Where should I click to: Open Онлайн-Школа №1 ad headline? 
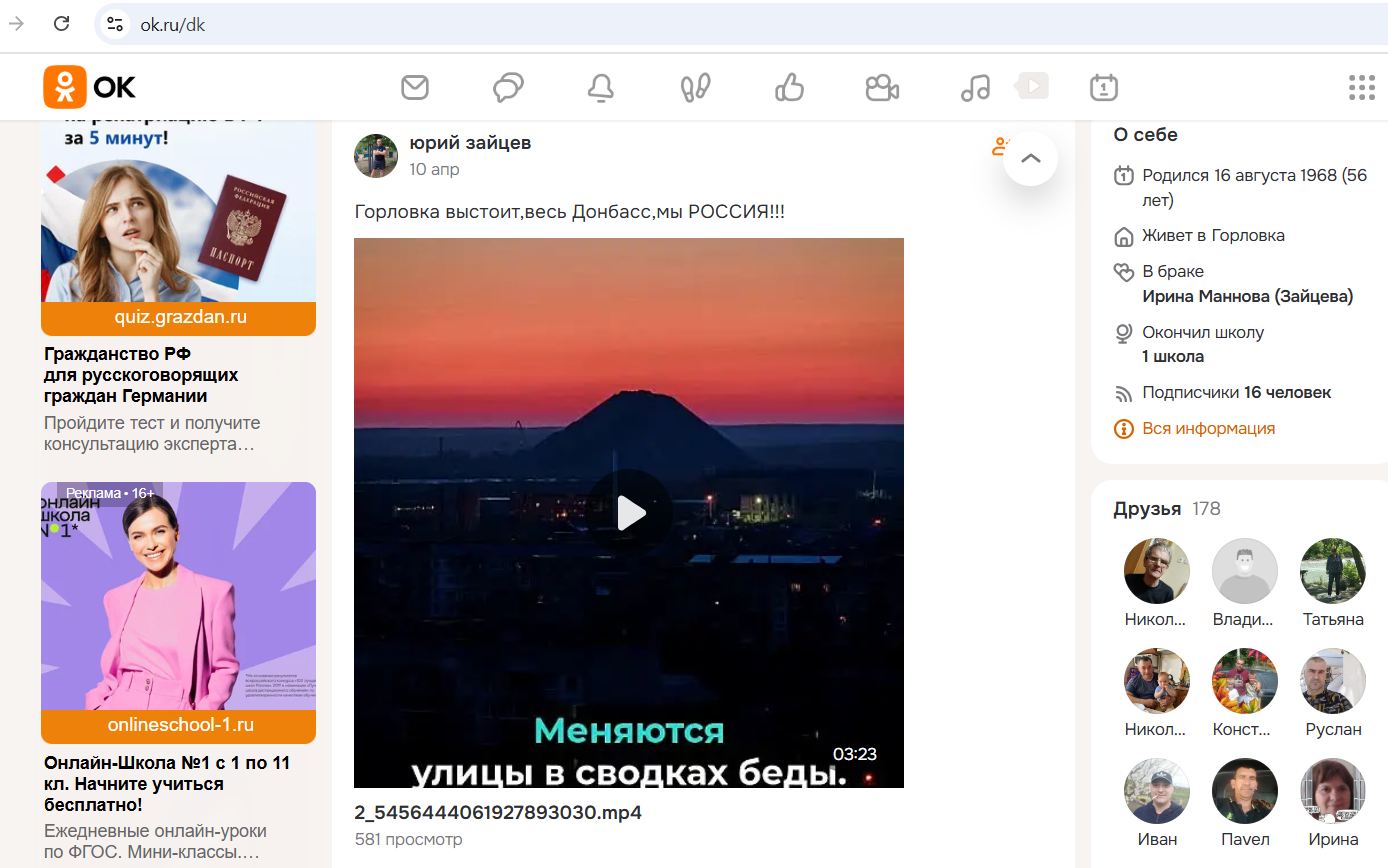tap(167, 784)
